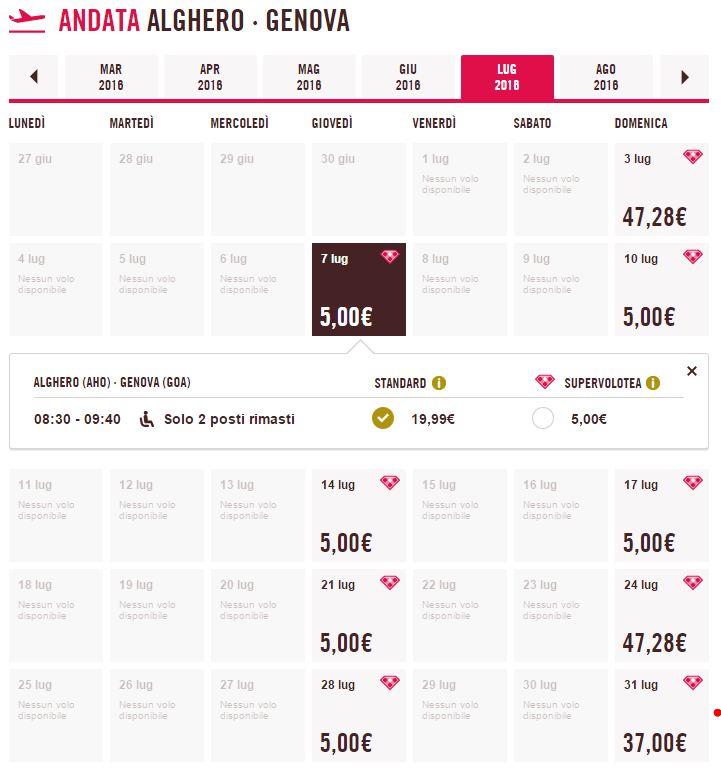
Task: Click the selected 7 lug date cell
Action: pos(359,289)
